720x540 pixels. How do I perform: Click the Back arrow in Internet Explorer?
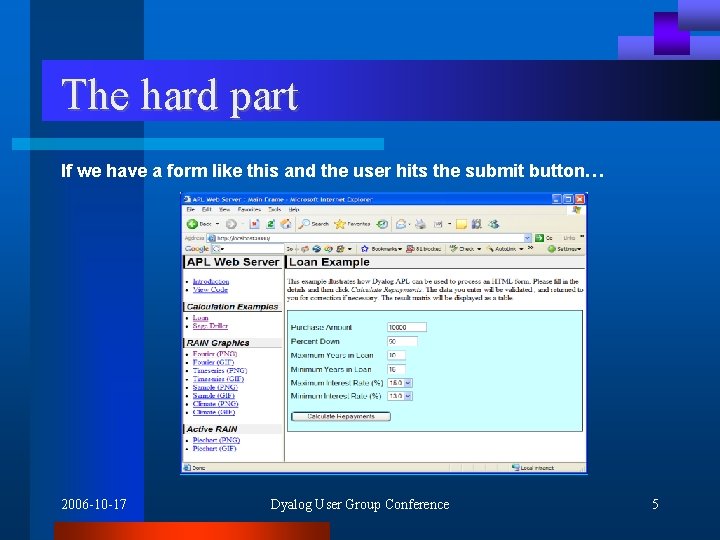[x=192, y=224]
